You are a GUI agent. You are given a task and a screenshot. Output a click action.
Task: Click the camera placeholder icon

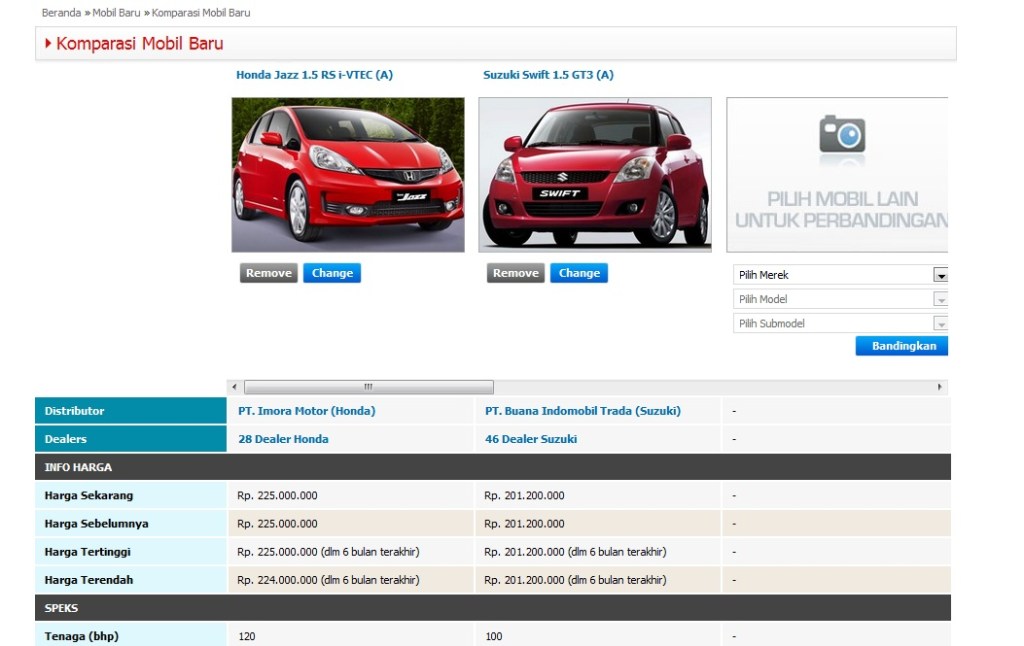tap(841, 134)
